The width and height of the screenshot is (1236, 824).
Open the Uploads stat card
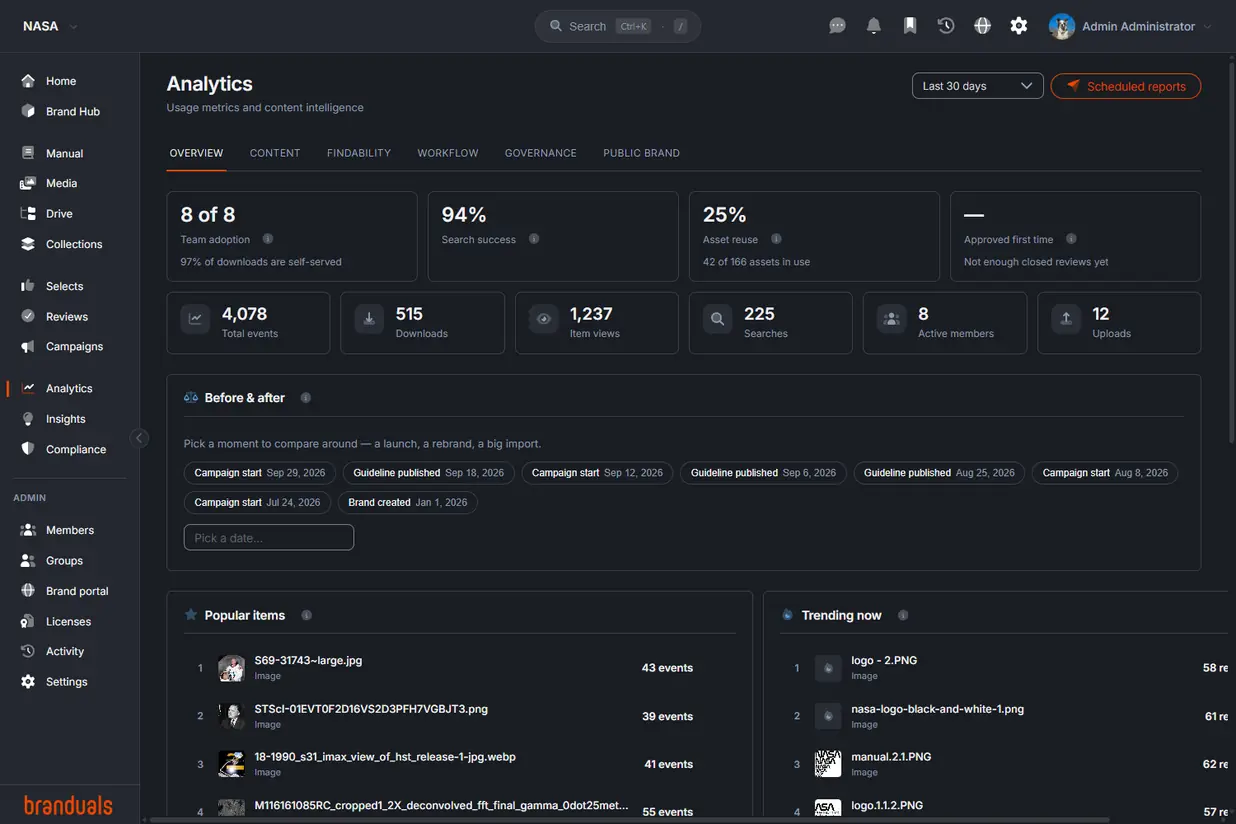pos(1119,322)
